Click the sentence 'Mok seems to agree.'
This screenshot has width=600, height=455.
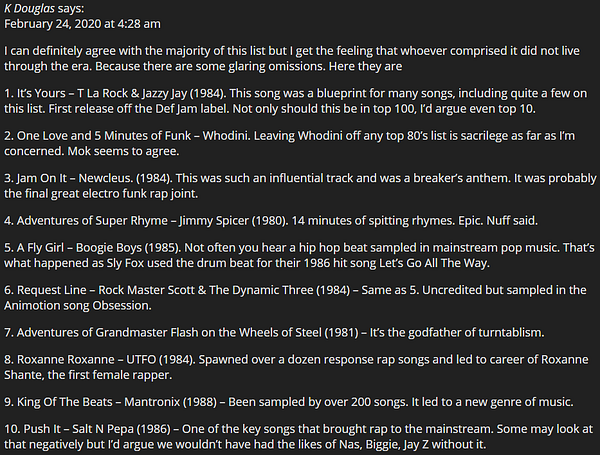pos(123,151)
